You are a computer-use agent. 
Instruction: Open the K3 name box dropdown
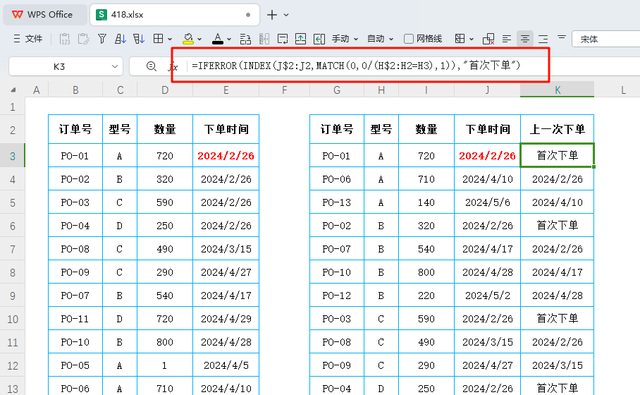tap(115, 67)
